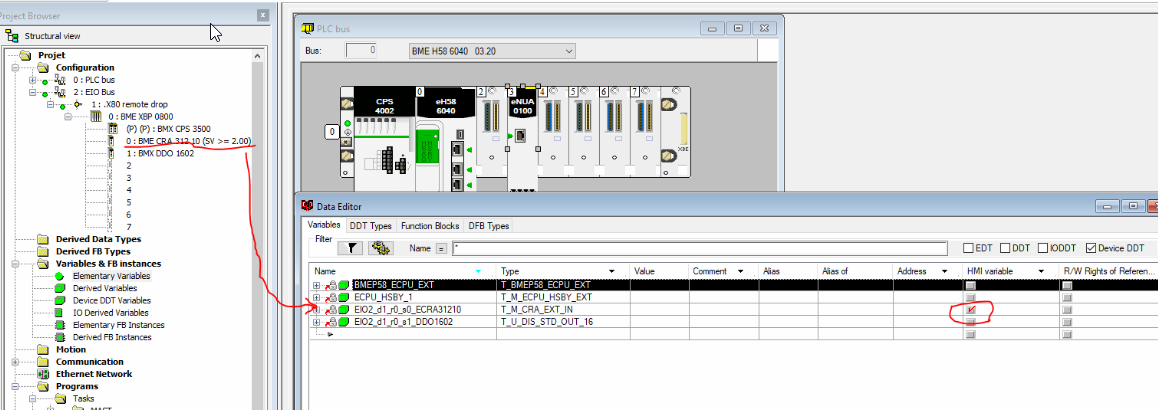Viewport: 1158px width, 410px height.
Task: Select 0 : BME CRA 312 10 module
Action: click(x=188, y=140)
